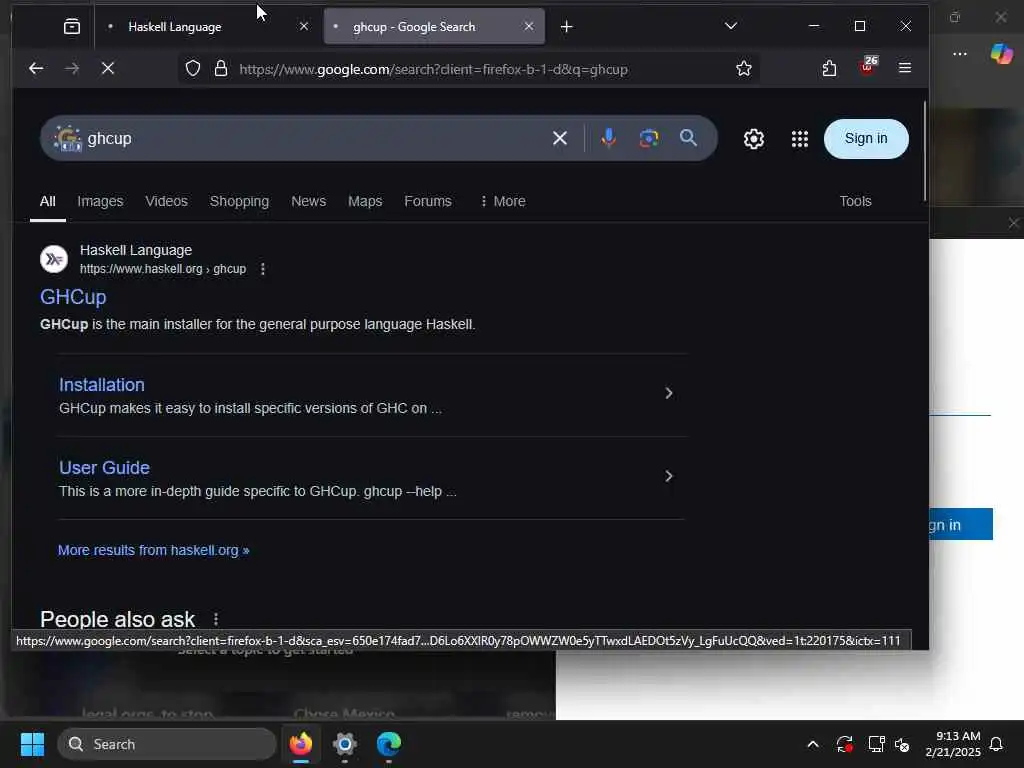The image size is (1024, 768).
Task: List all tabs with the dropdown arrow
Action: click(731, 26)
